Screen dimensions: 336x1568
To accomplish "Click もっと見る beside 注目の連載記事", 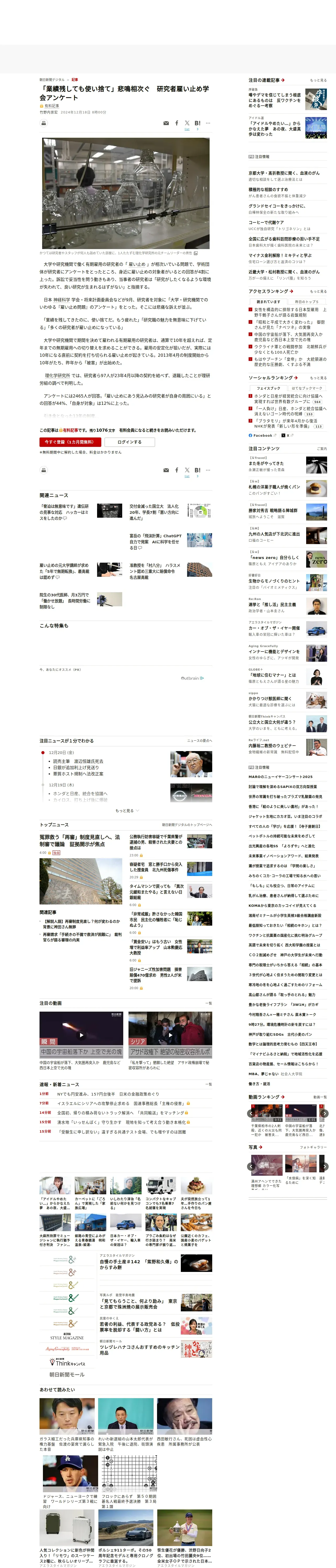I will coord(318,80).
